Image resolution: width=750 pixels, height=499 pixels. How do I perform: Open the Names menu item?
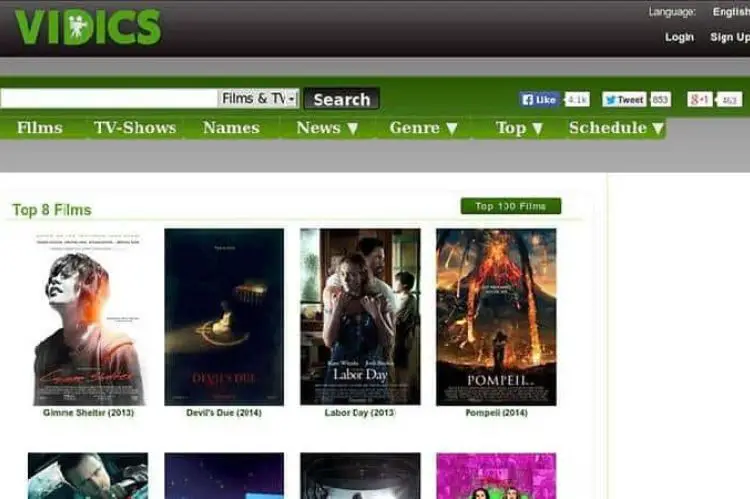click(231, 128)
